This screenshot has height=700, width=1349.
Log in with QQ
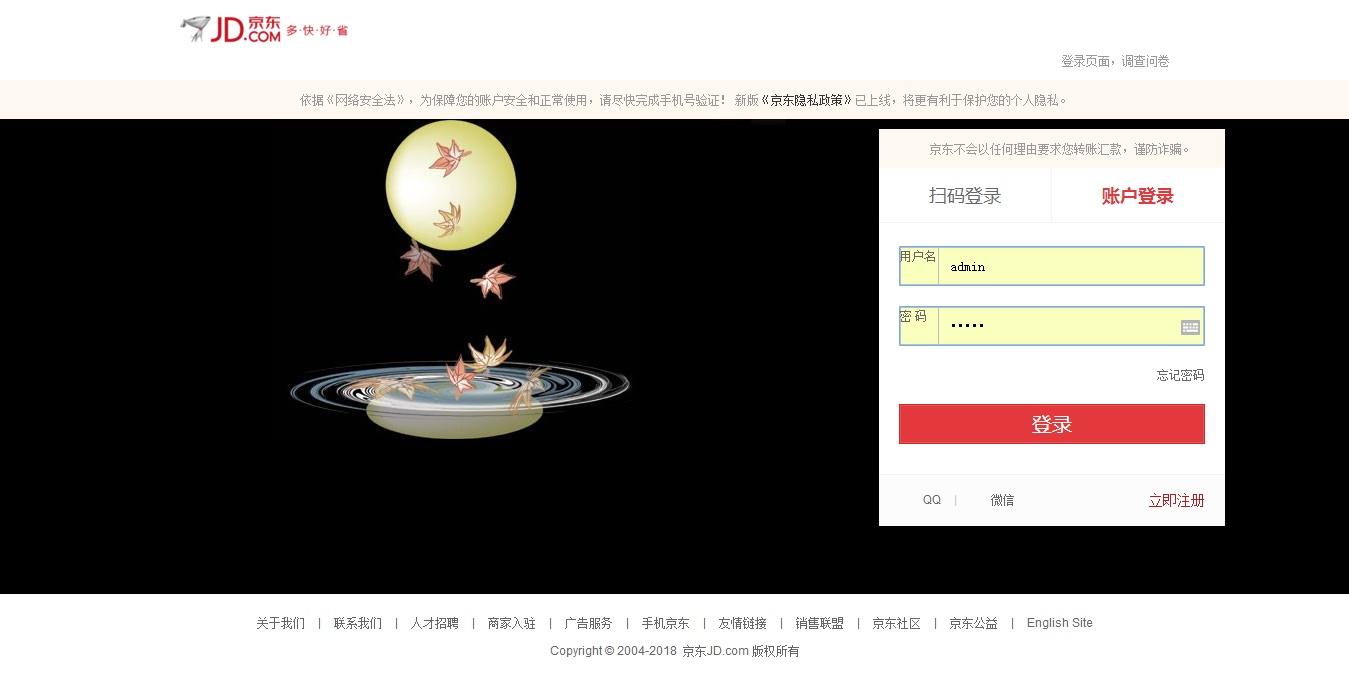pyautogui.click(x=932, y=500)
